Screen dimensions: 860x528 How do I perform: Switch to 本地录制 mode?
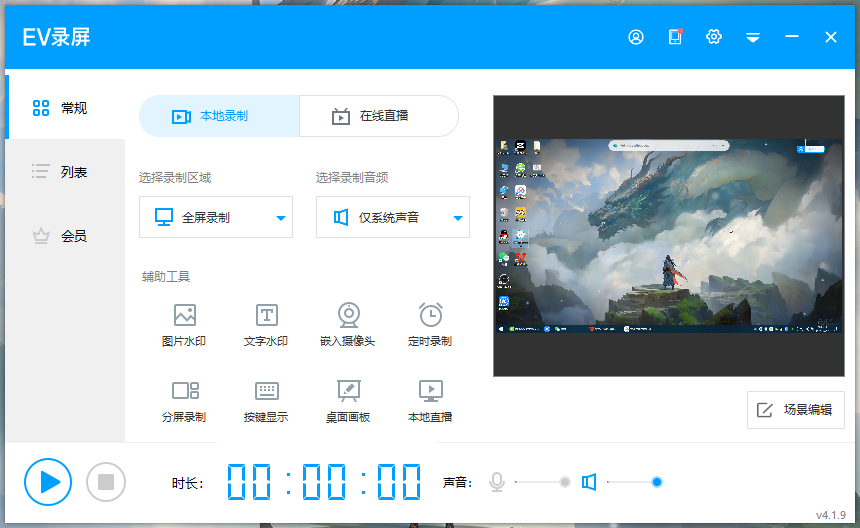coord(219,116)
